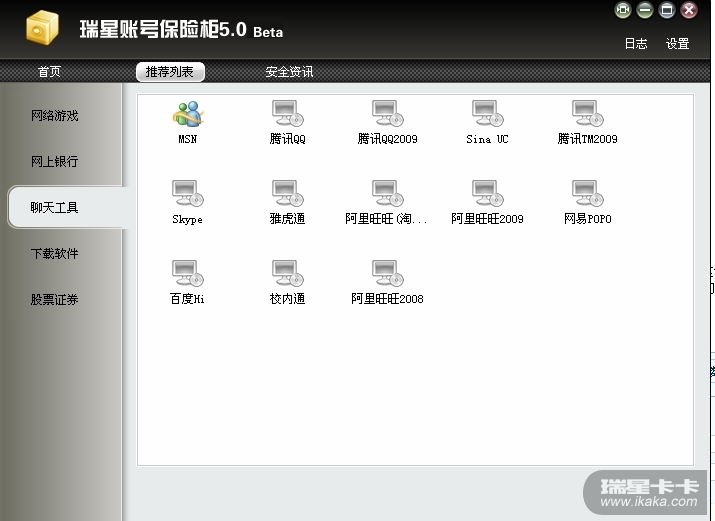Show the 网络游戏 category
The width and height of the screenshot is (715, 521).
pyautogui.click(x=55, y=116)
